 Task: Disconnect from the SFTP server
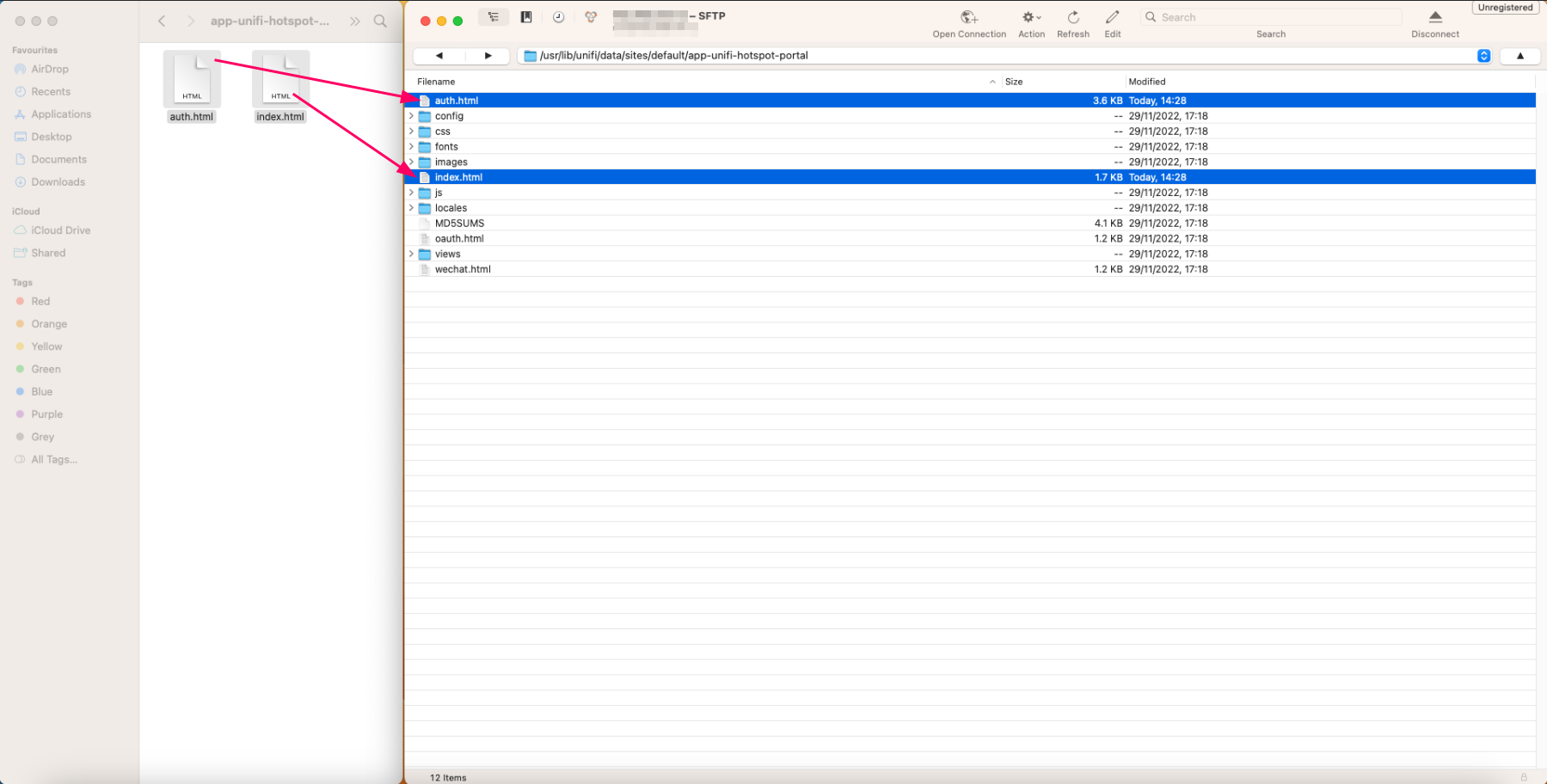tap(1434, 18)
